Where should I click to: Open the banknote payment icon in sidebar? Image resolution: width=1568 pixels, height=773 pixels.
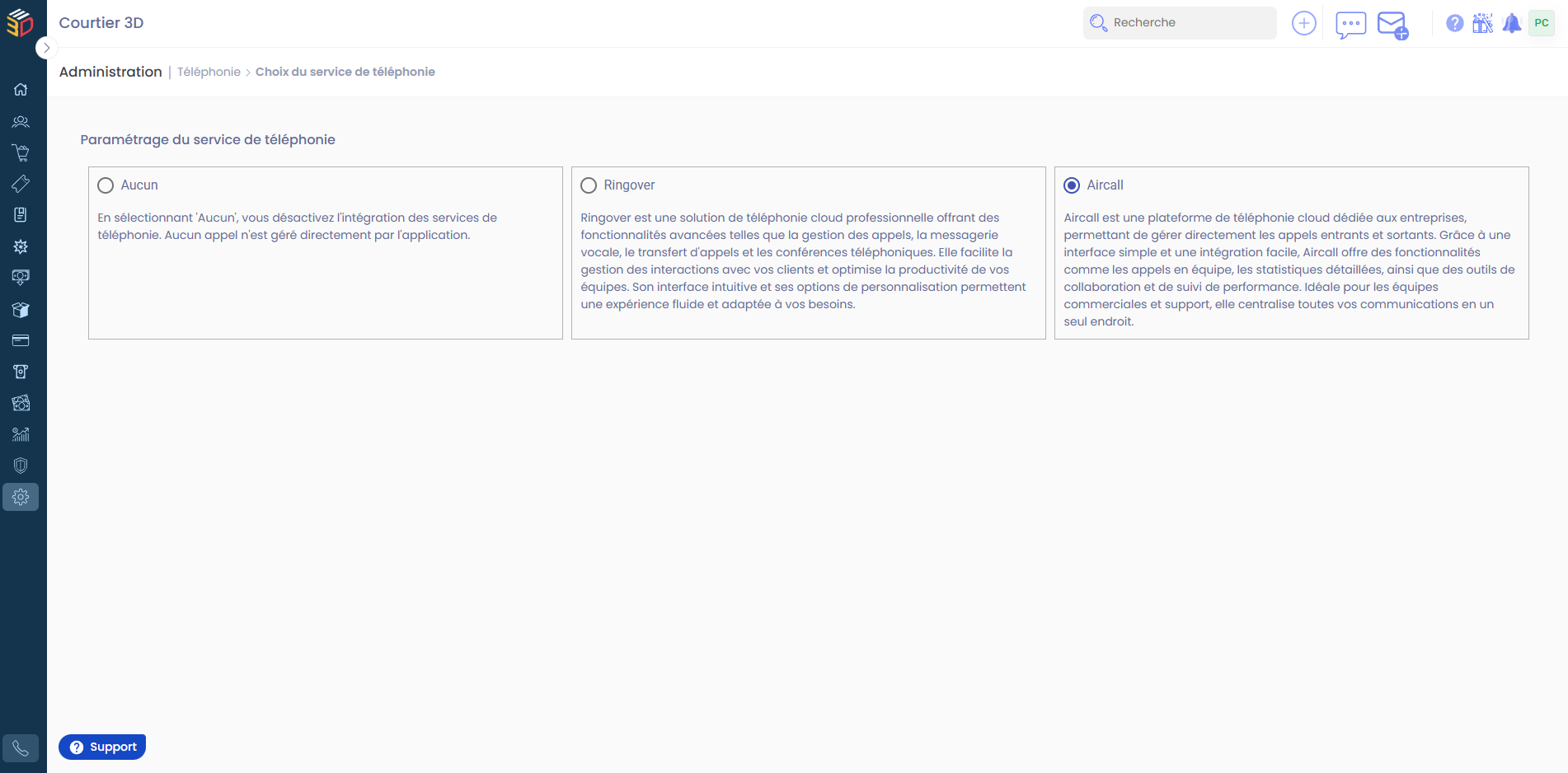(21, 278)
